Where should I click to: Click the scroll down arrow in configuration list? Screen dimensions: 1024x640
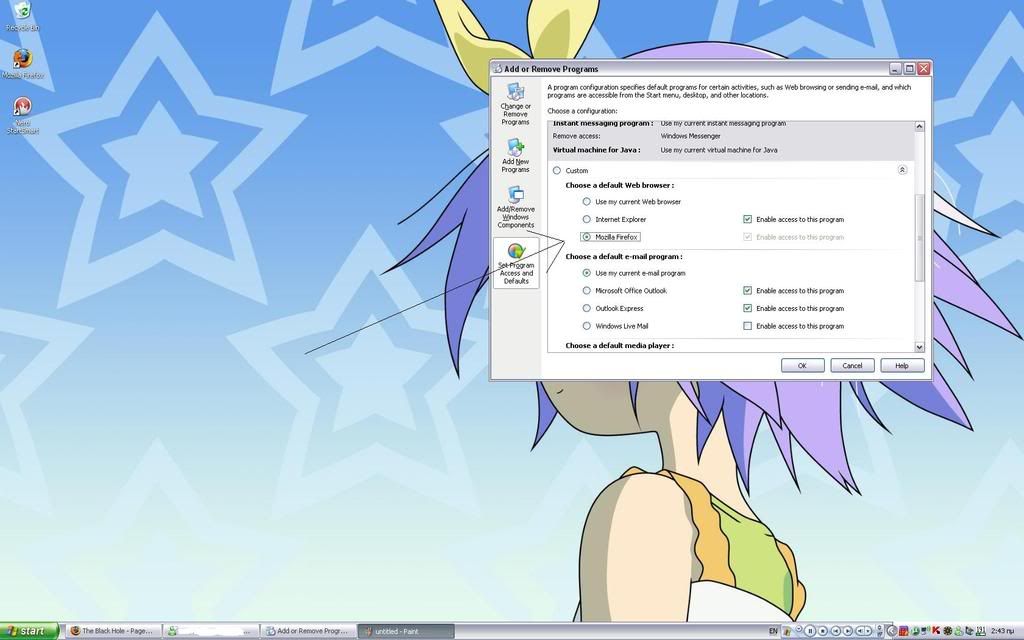pyautogui.click(x=919, y=346)
